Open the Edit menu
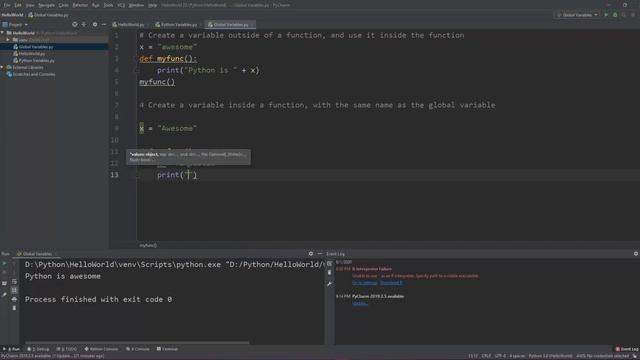Image resolution: width=640 pixels, height=360 pixels. pyautogui.click(x=18, y=5)
